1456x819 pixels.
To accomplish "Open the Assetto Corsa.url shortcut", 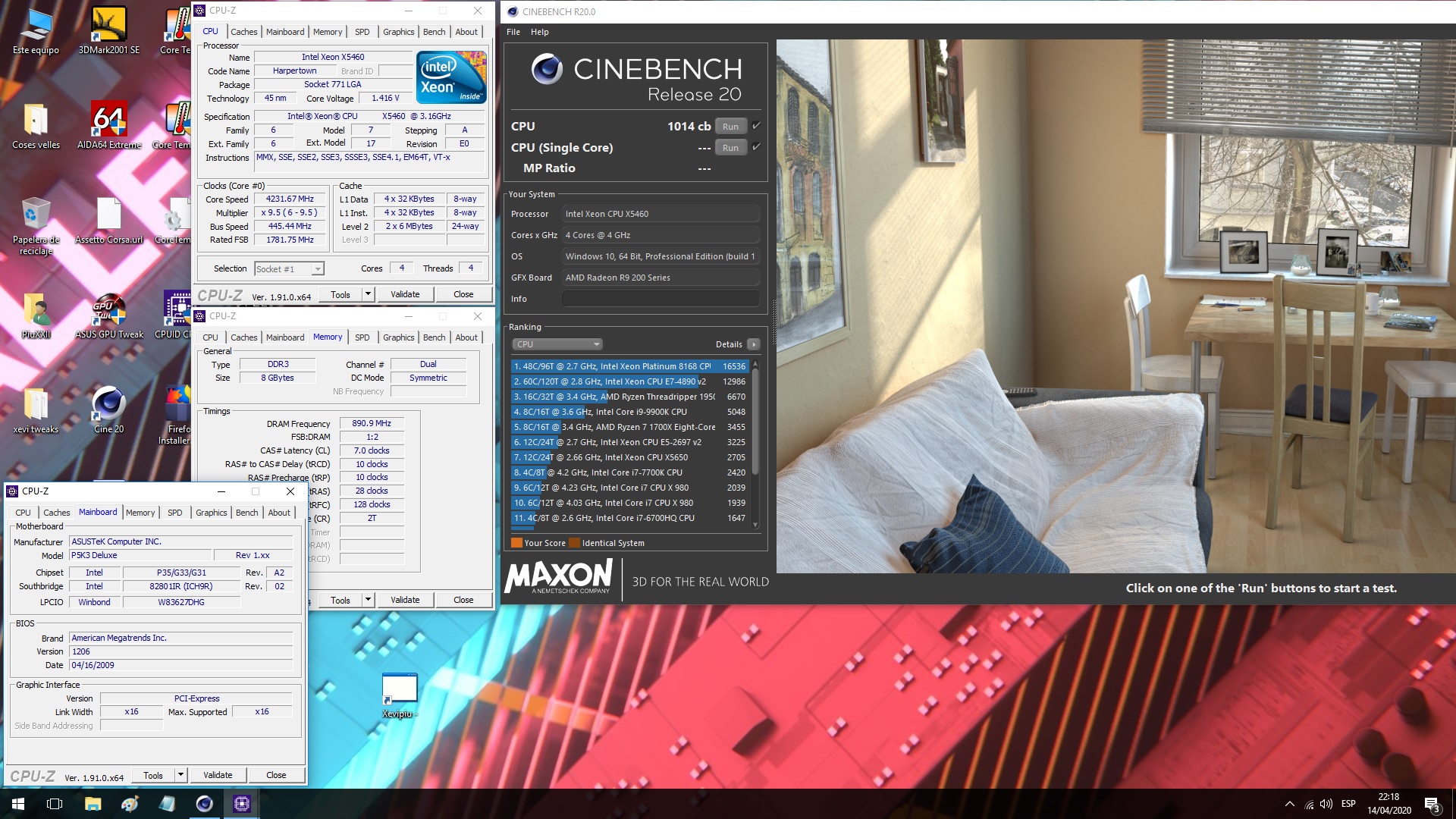I will [x=108, y=221].
